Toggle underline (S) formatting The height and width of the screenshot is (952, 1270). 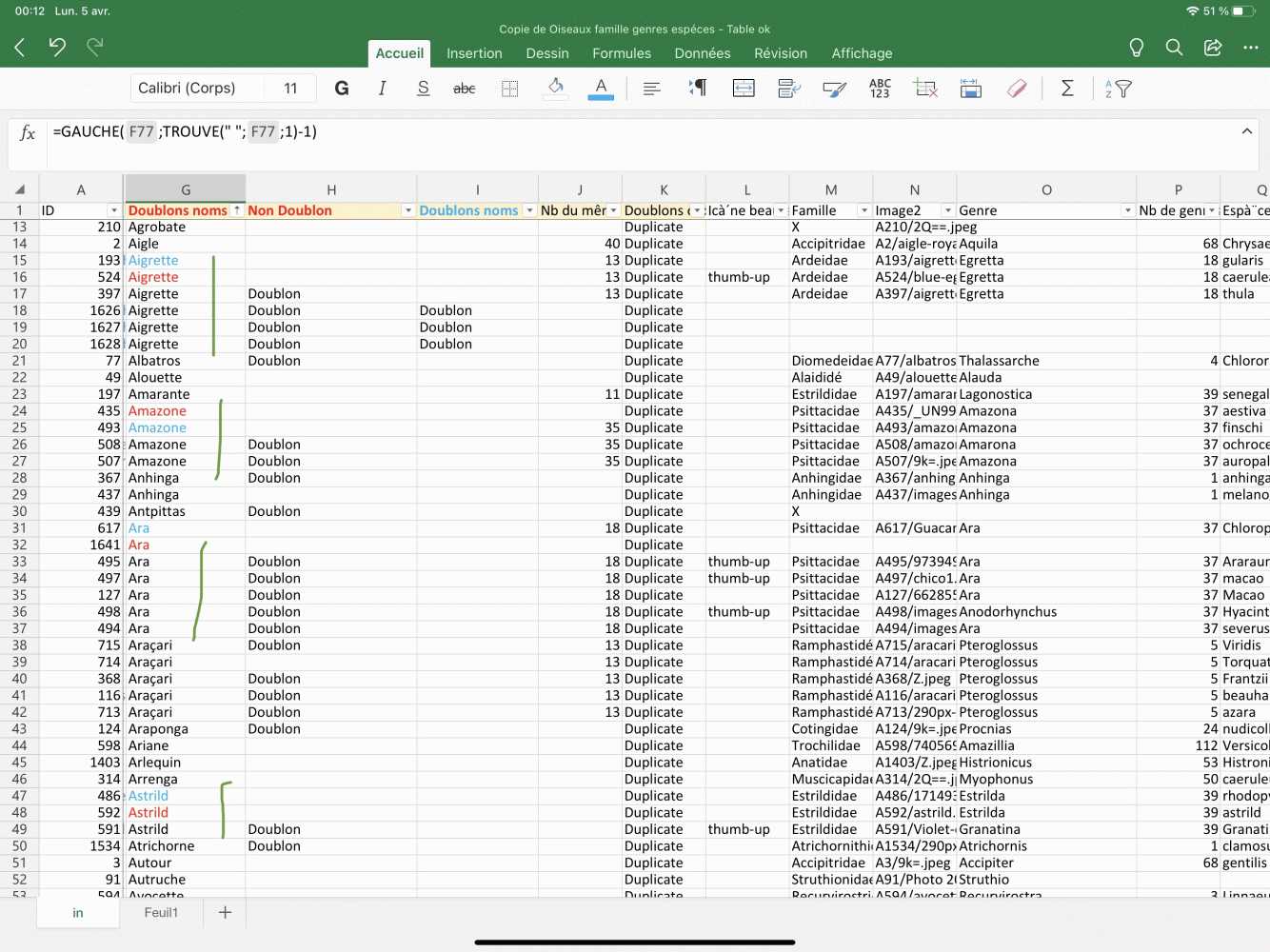tap(423, 89)
